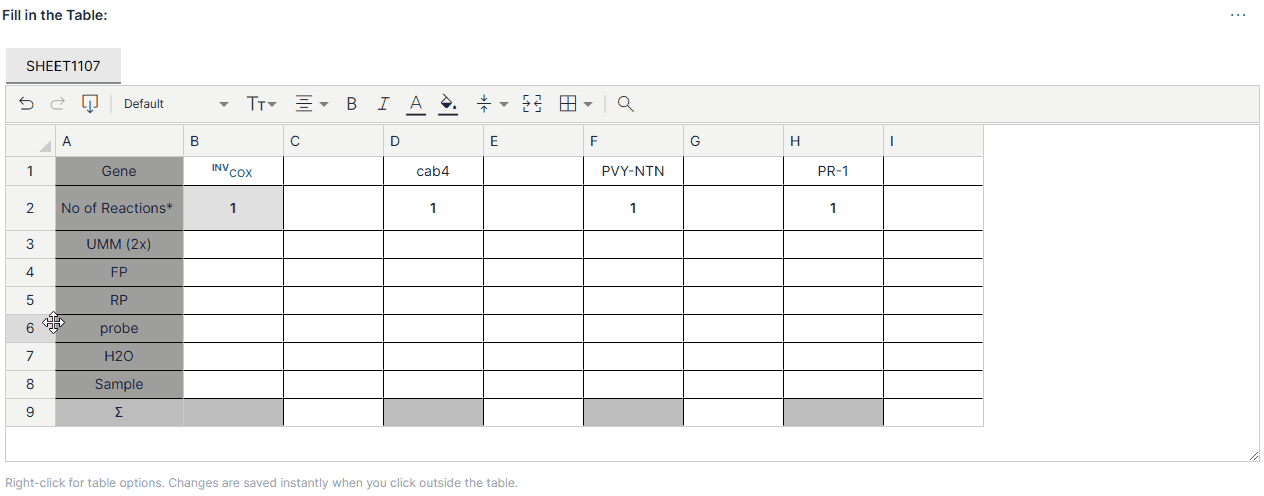Open the three-dot options menu
This screenshot has height=496, width=1264.
pyautogui.click(x=1238, y=15)
